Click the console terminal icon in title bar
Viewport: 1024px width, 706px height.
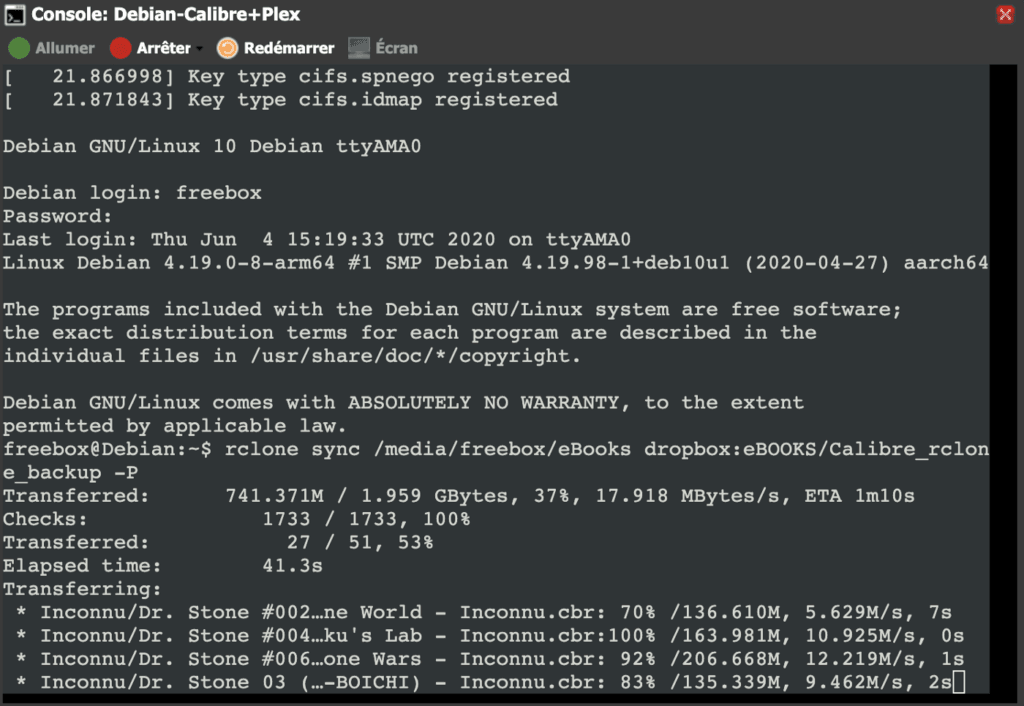[x=14, y=14]
